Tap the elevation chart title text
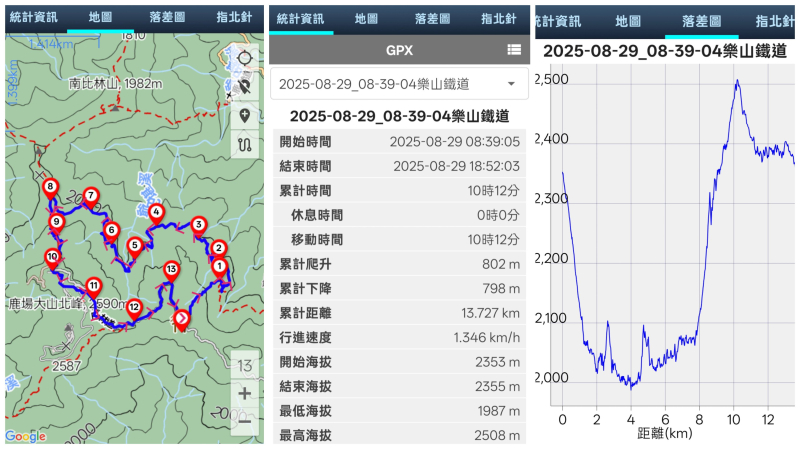The width and height of the screenshot is (800, 449). coord(665,51)
